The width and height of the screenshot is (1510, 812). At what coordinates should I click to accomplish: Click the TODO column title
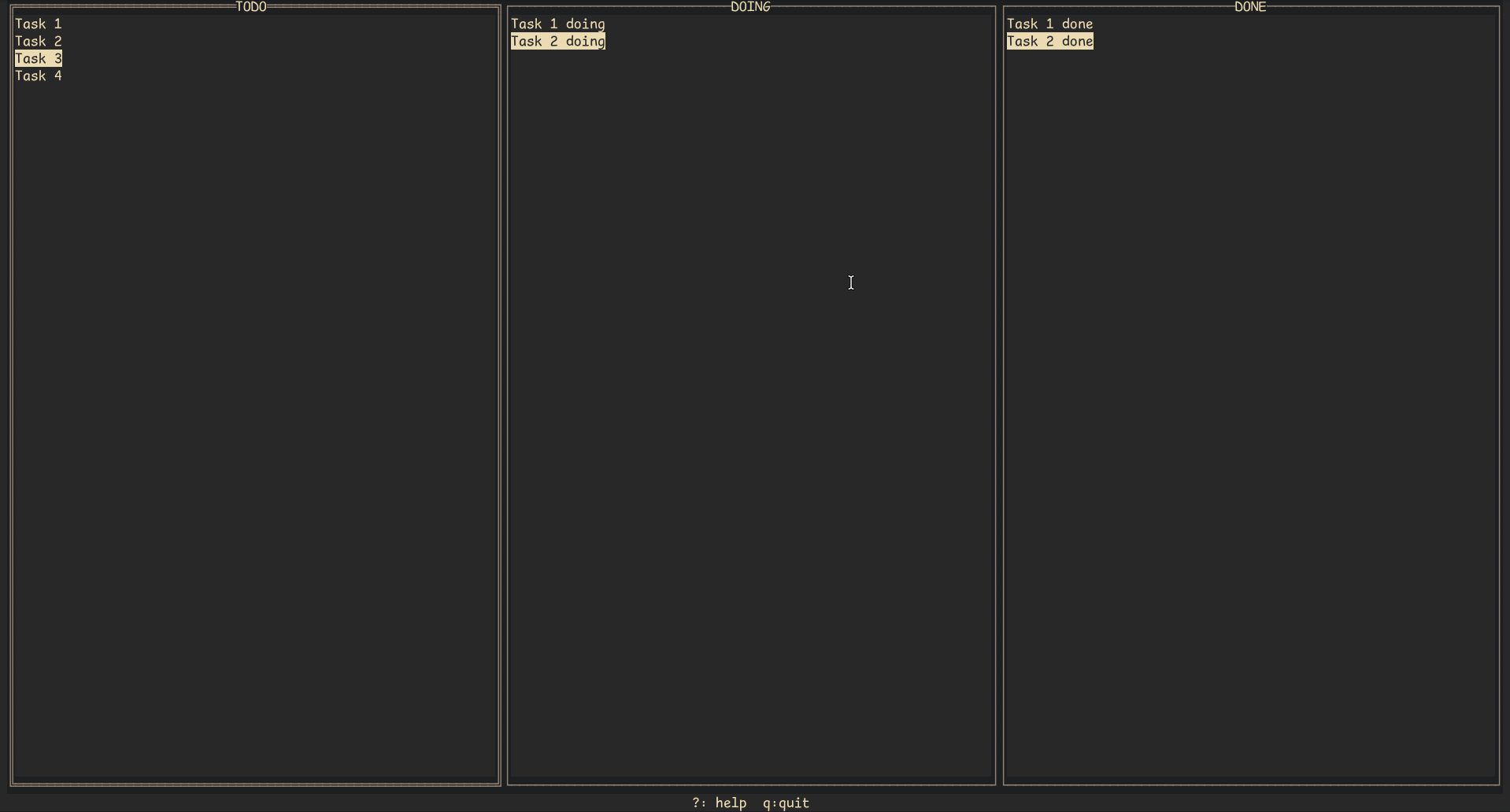(251, 7)
